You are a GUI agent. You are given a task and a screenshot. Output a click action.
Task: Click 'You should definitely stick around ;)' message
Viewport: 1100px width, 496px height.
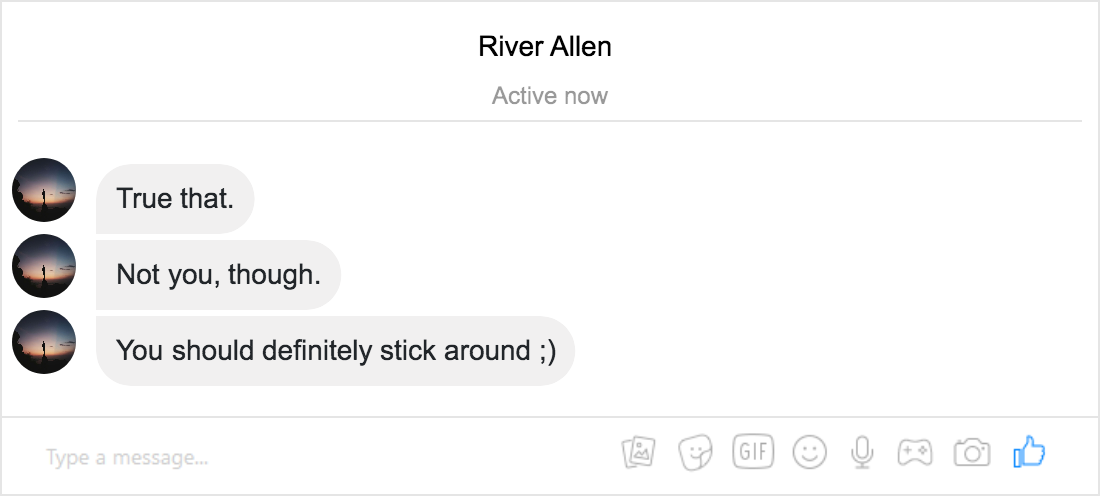coord(335,351)
